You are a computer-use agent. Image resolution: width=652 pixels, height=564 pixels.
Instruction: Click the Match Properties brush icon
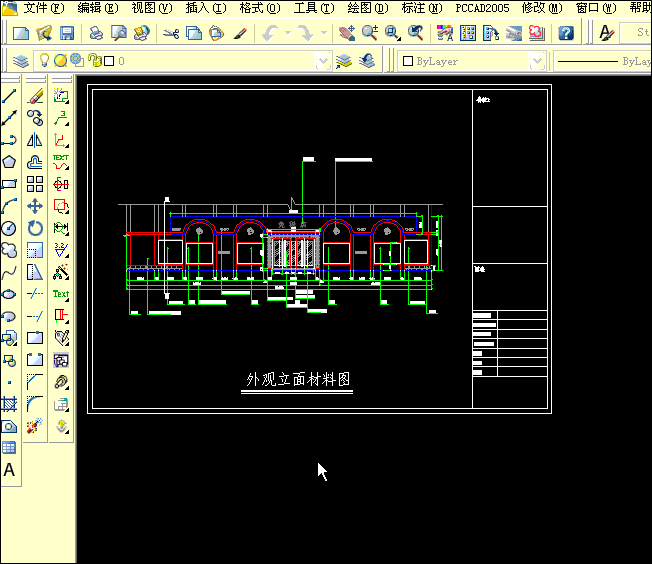pyautogui.click(x=240, y=33)
